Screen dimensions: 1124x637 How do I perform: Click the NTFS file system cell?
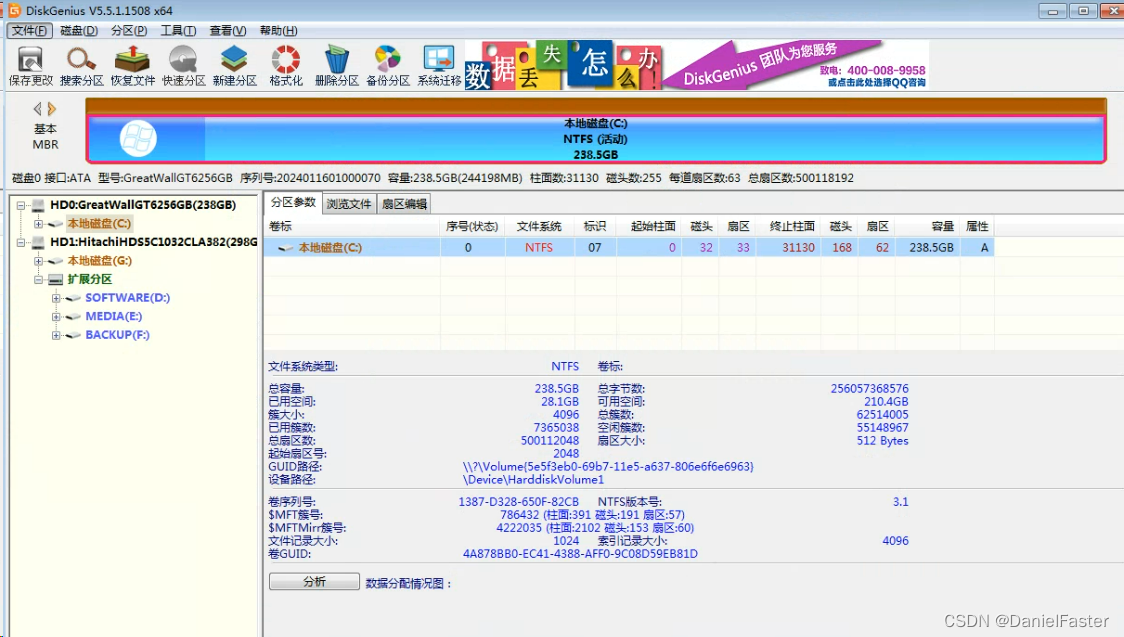point(539,248)
